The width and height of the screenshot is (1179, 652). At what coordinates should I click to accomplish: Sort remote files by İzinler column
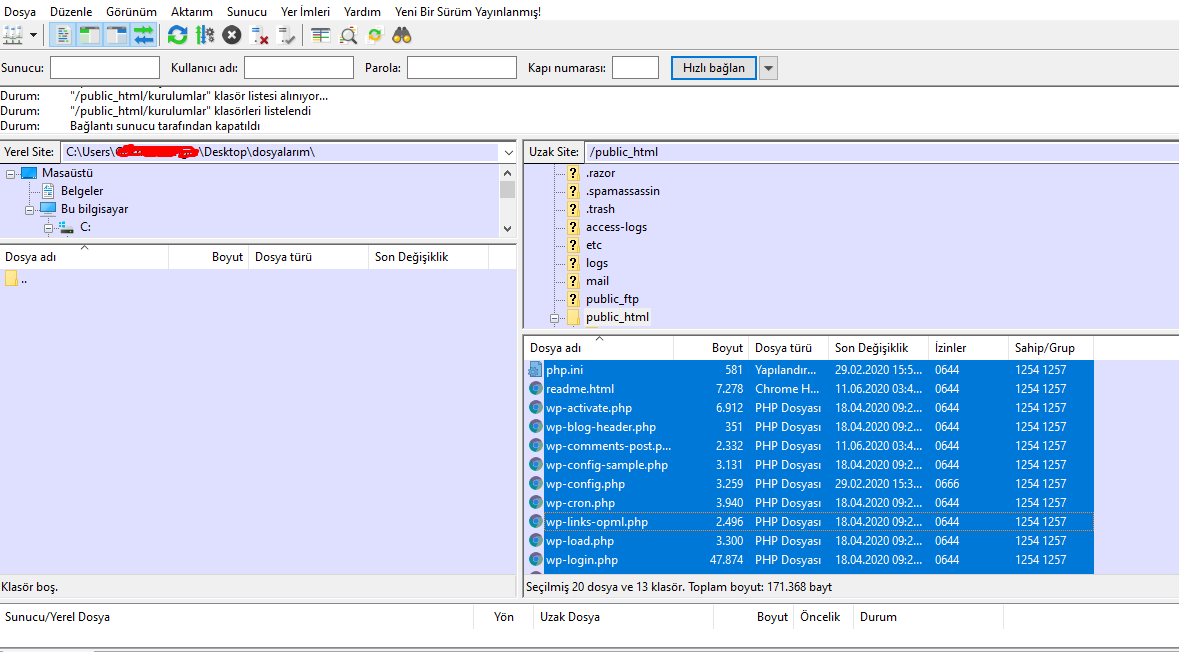(x=968, y=347)
